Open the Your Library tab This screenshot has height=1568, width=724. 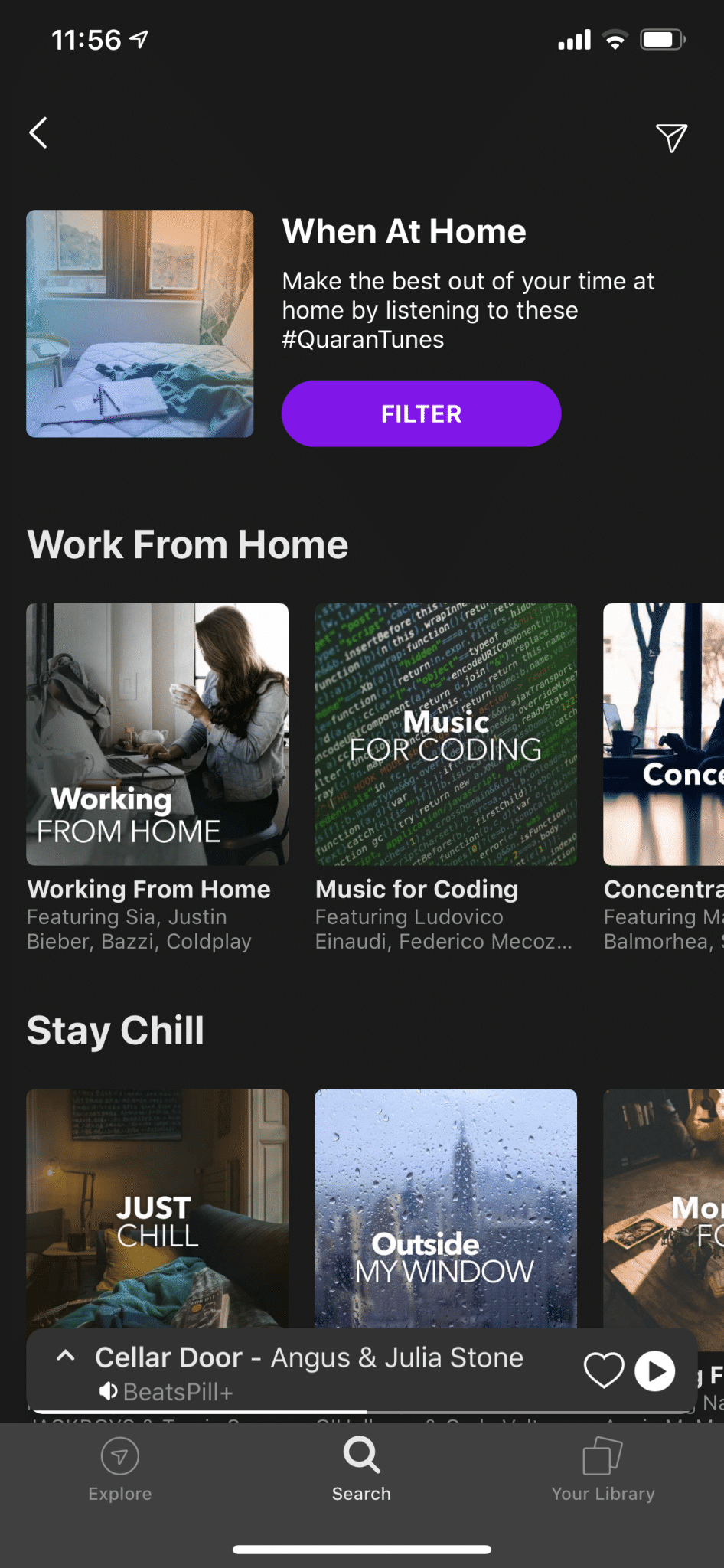click(x=603, y=1470)
